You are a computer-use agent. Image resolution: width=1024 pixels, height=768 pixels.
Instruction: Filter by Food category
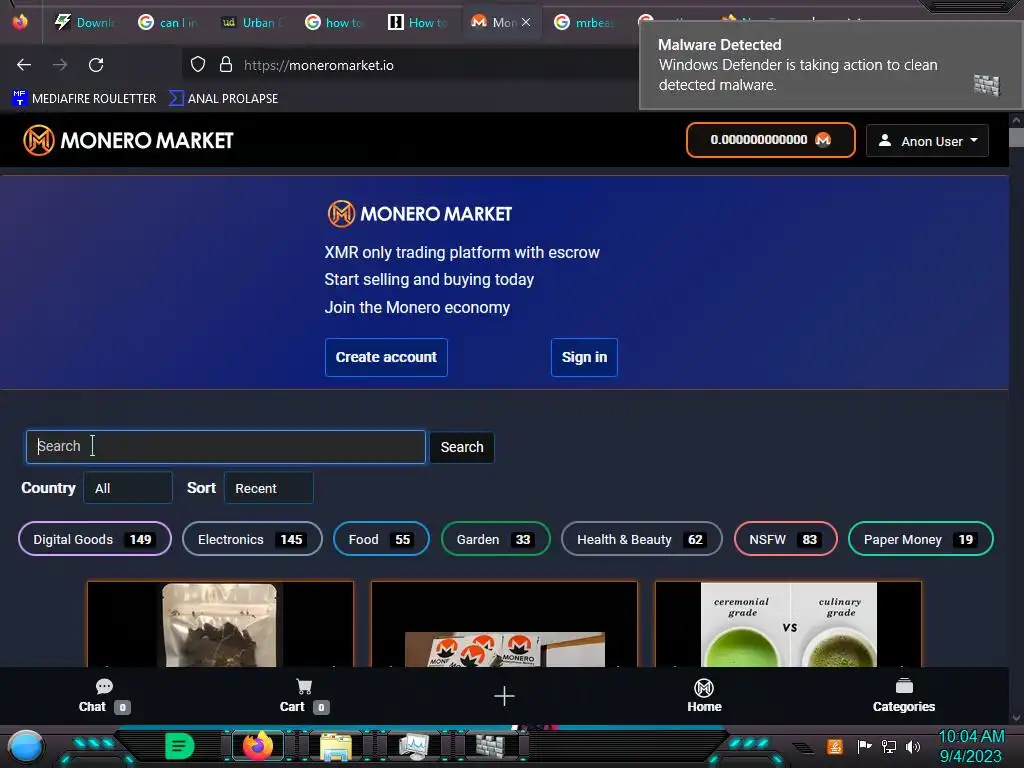[381, 539]
